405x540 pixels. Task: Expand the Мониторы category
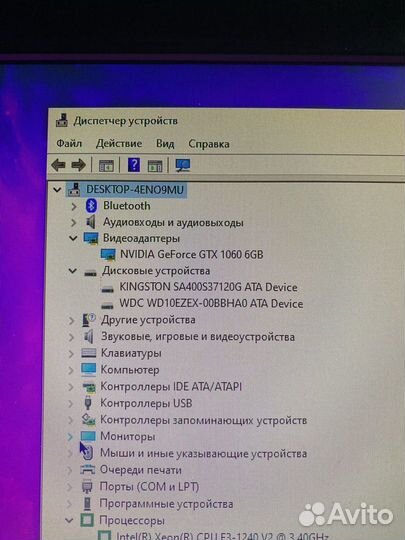(70, 437)
